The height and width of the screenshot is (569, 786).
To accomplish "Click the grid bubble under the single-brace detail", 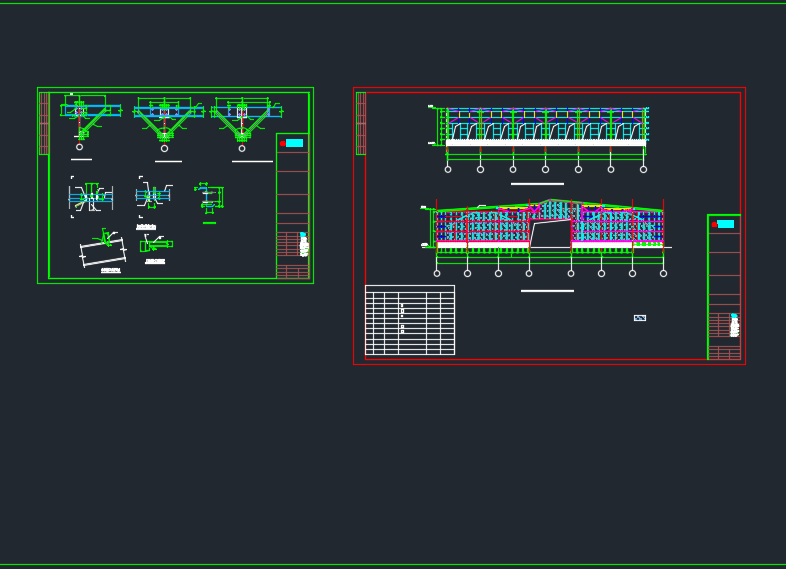I will 79,147.
